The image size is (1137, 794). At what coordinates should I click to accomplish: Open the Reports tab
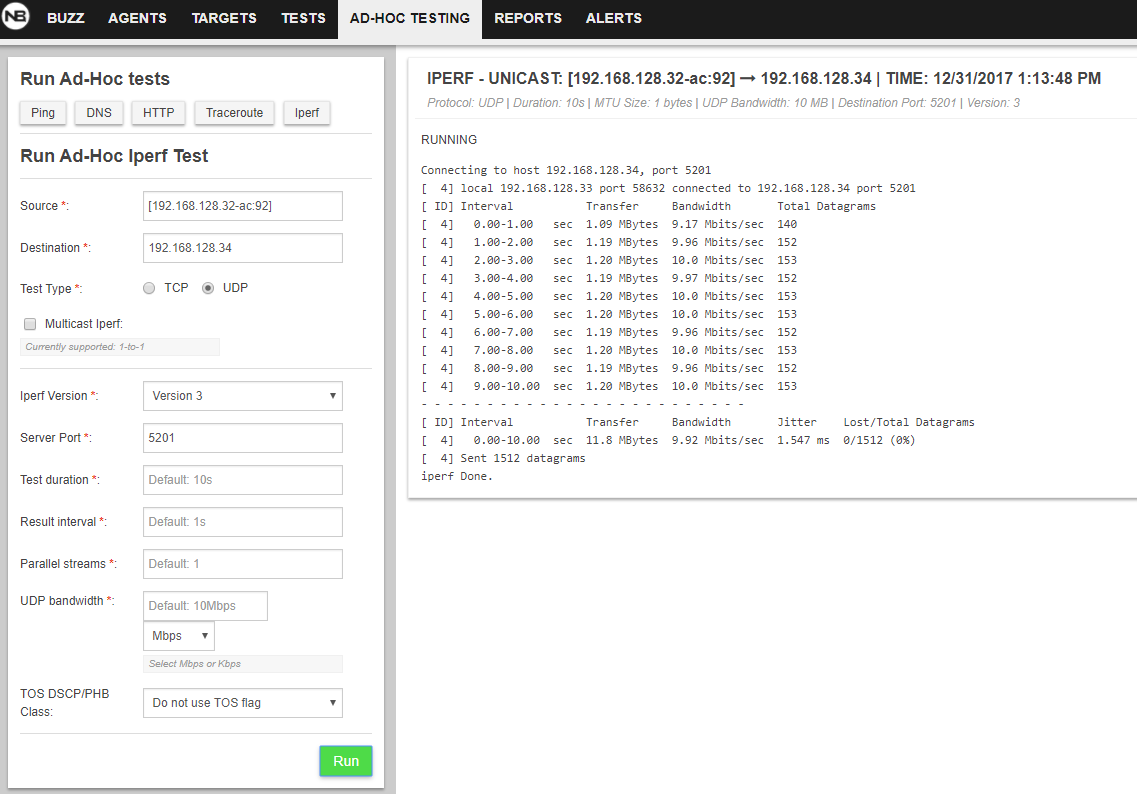[528, 18]
